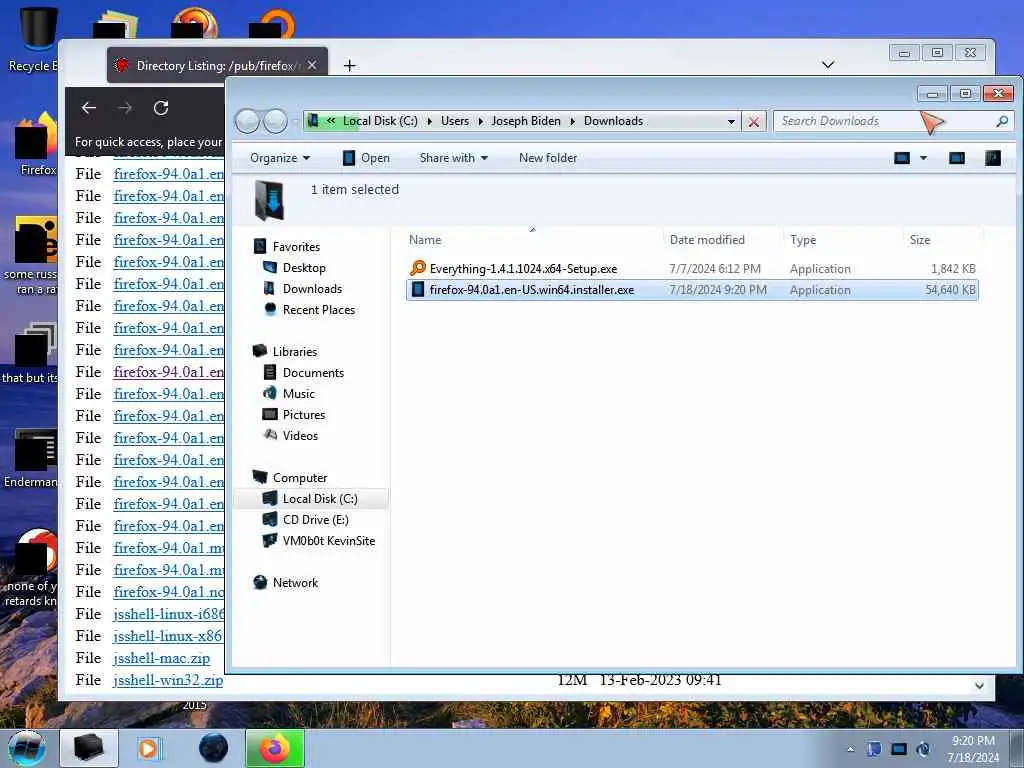Click Users in the address breadcrumb
The height and width of the screenshot is (768, 1024).
tap(455, 121)
